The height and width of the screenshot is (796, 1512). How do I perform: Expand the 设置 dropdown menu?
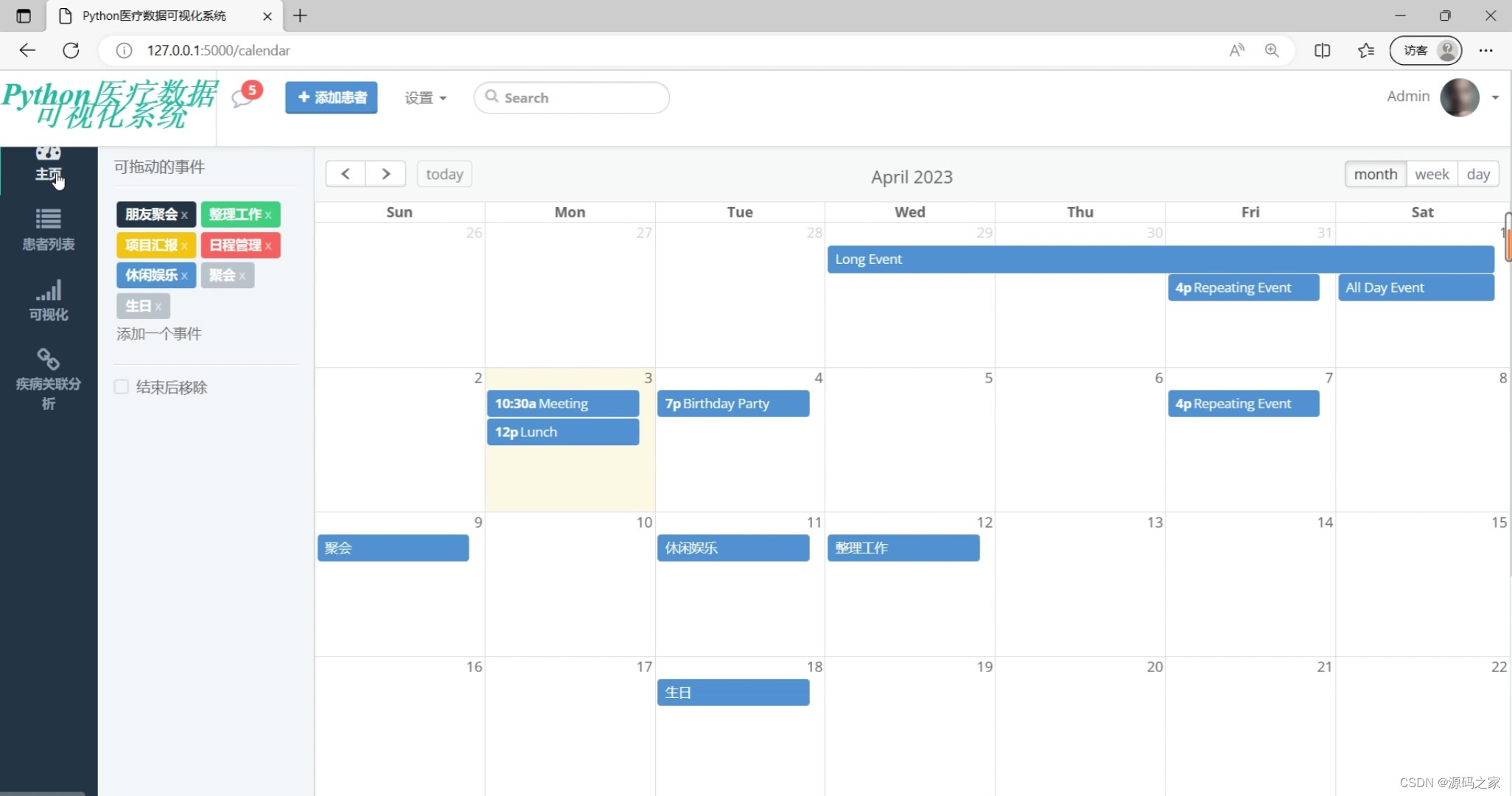click(425, 98)
